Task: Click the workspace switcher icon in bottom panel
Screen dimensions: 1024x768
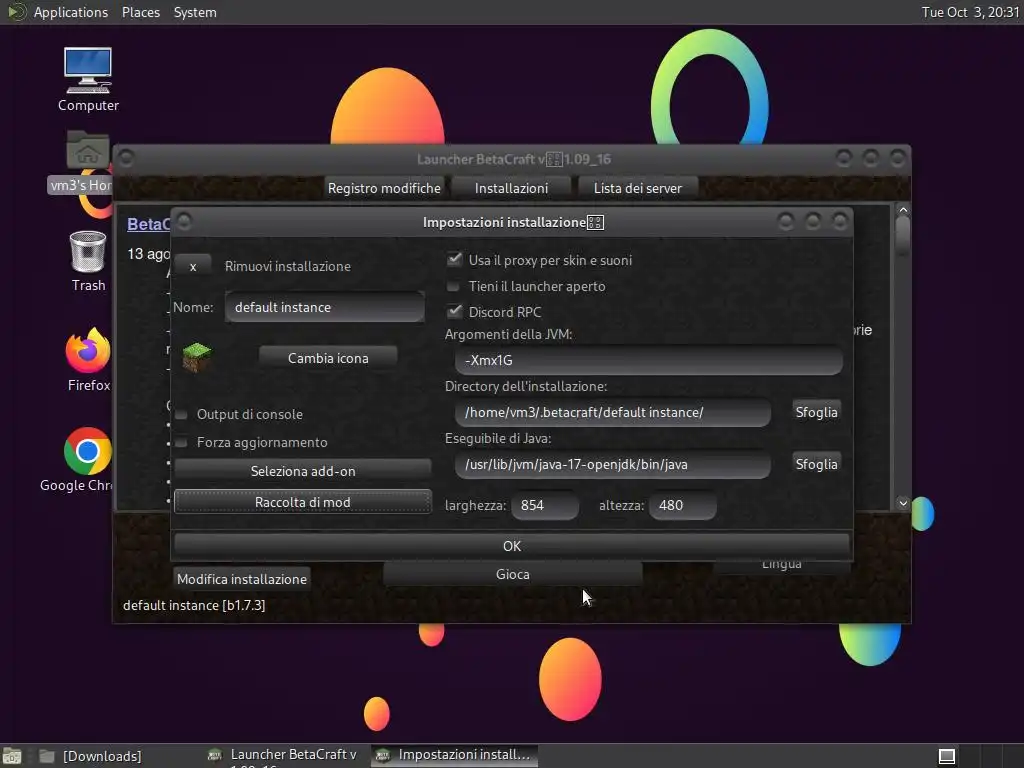Action: [x=947, y=756]
